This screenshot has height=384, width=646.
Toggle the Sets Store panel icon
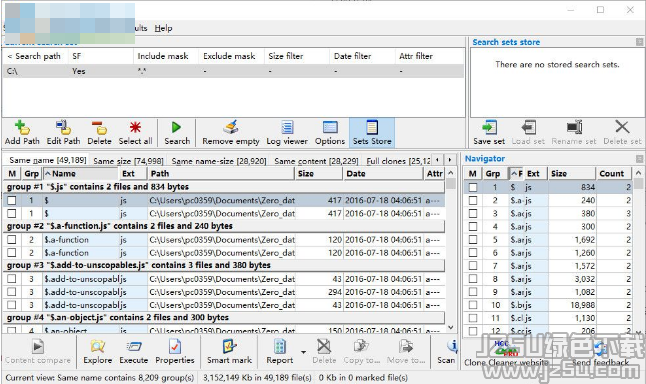click(x=372, y=127)
